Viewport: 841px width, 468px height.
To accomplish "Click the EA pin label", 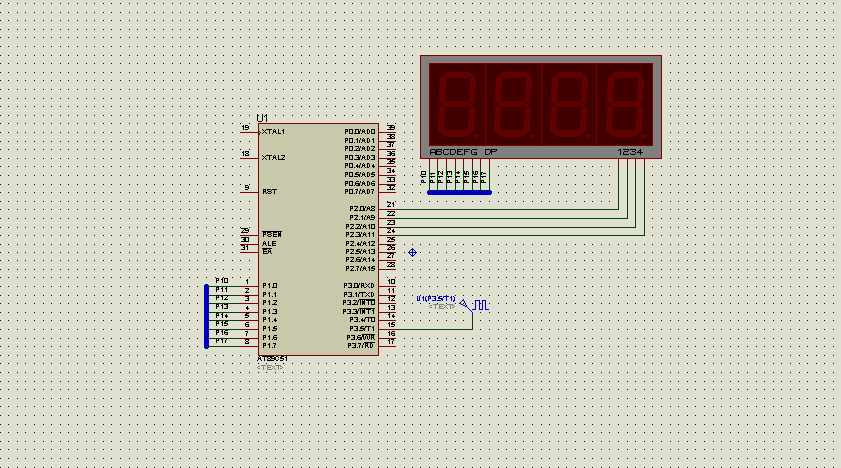I will (267, 251).
